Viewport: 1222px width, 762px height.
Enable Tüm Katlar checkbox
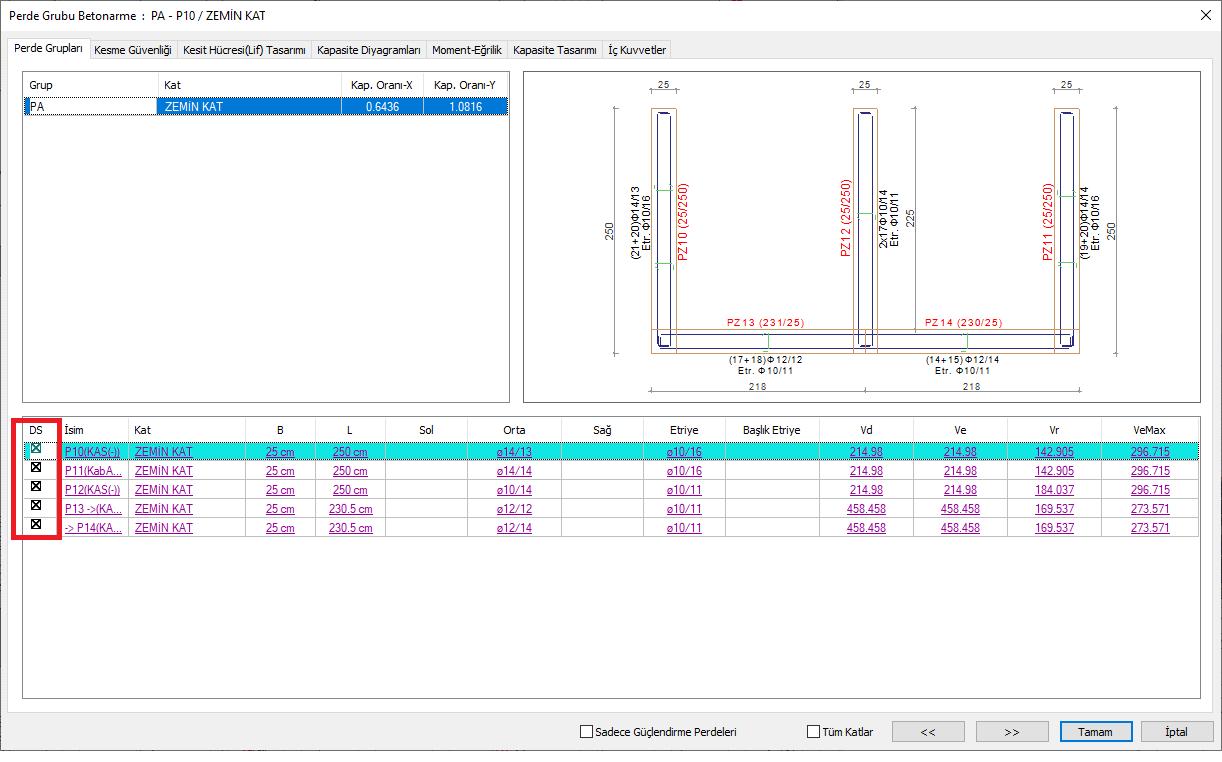tap(814, 732)
